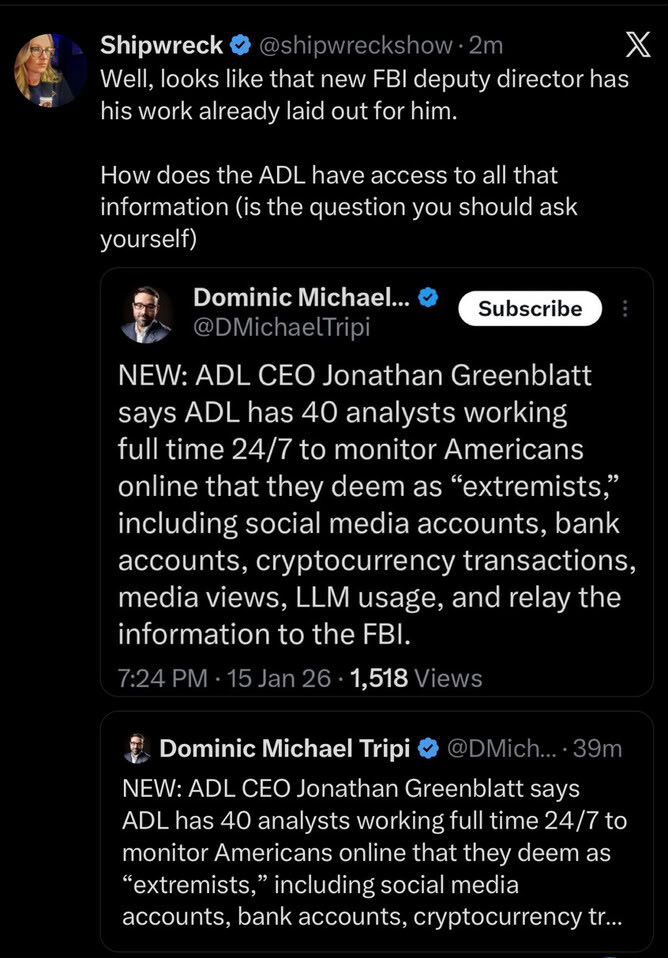Click Shipwreck's verified badge icon
Screen dimensions: 668x958
[x=241, y=45]
